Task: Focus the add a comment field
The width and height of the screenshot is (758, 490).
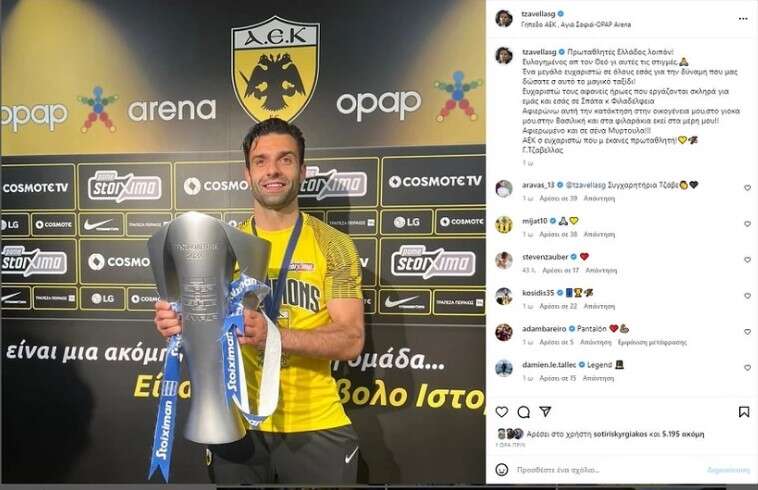Action: [x=609, y=470]
